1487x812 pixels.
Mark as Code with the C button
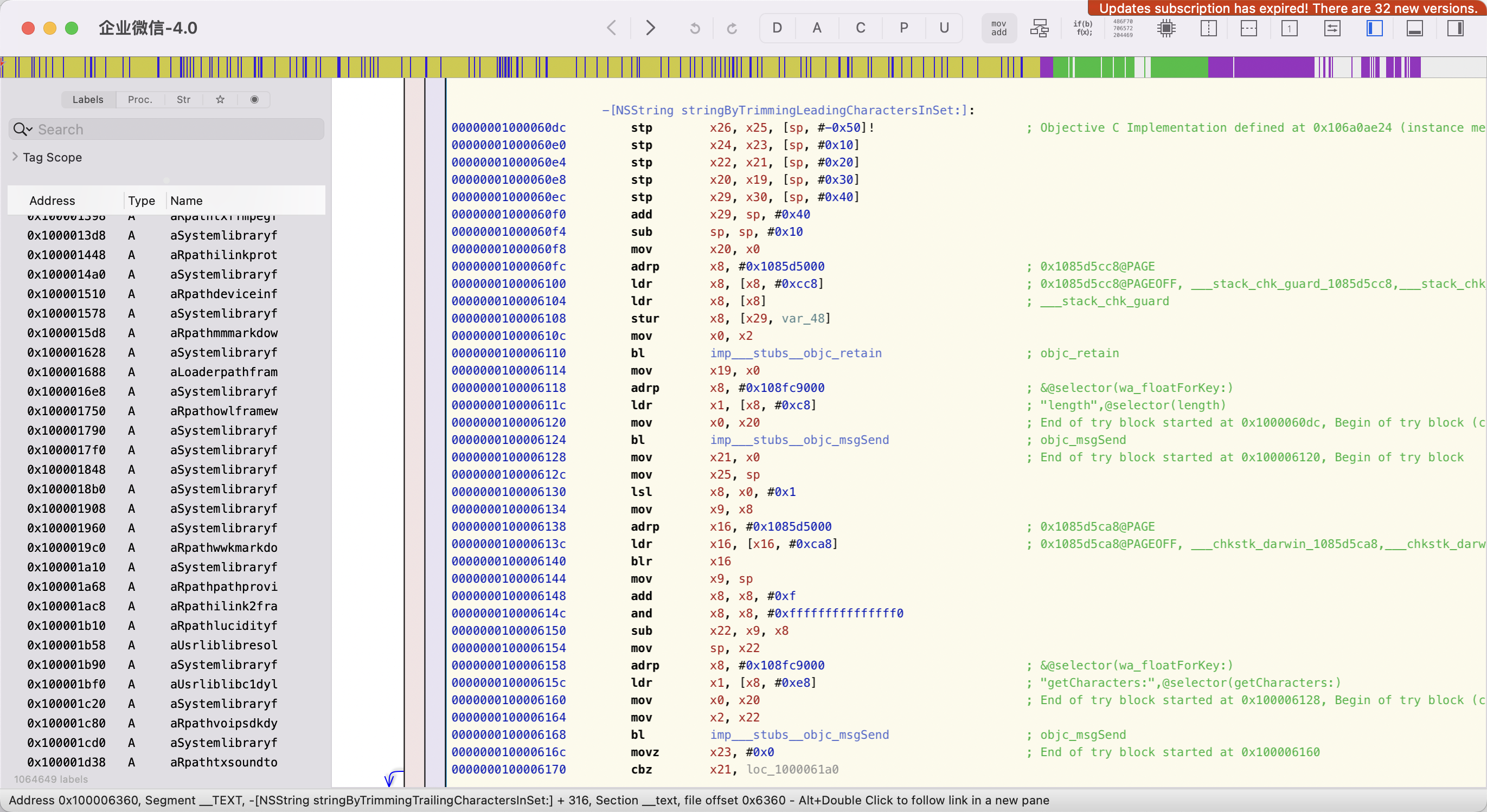pyautogui.click(x=860, y=28)
